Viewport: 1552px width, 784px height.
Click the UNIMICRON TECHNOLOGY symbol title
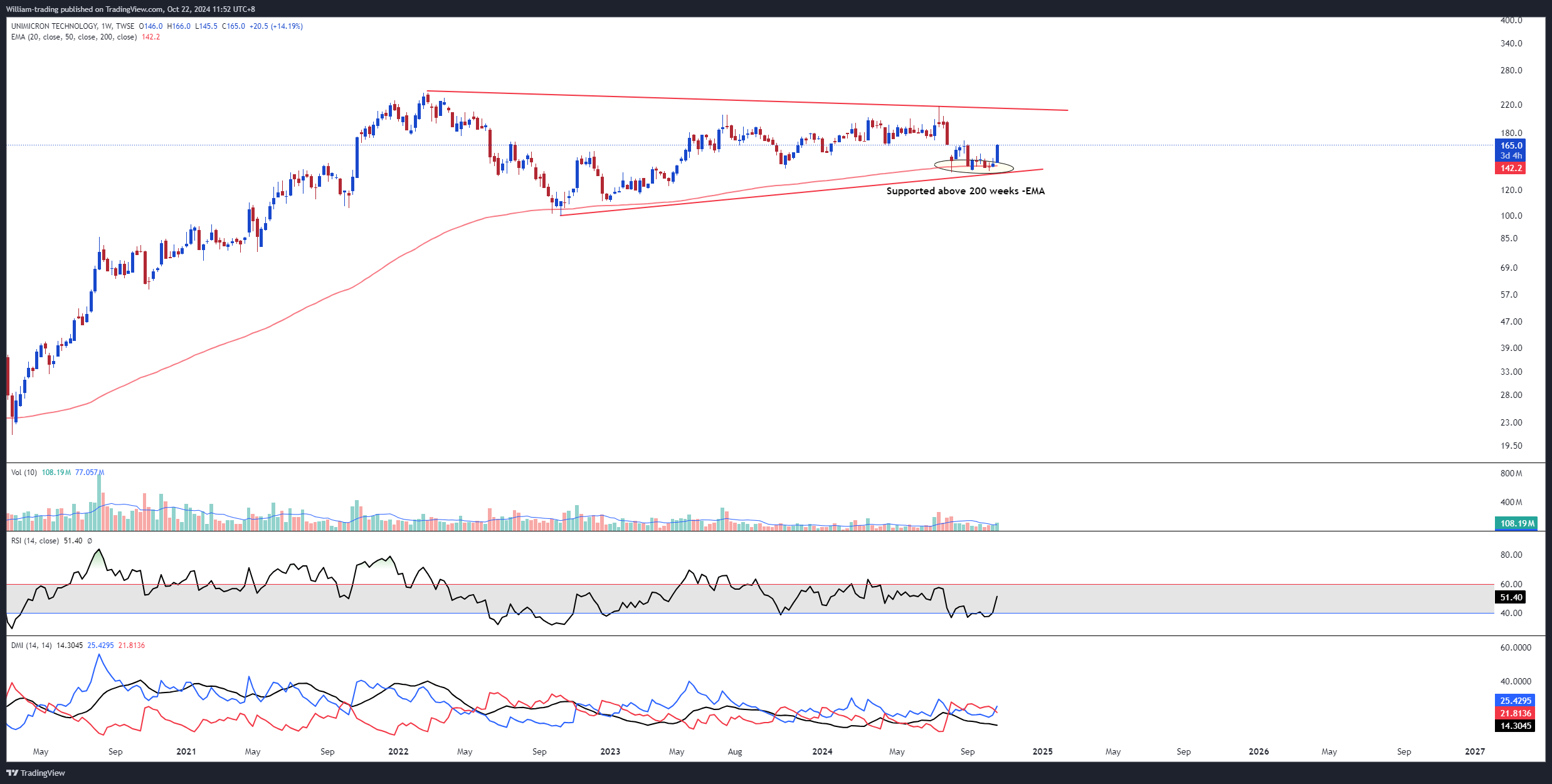(x=54, y=26)
